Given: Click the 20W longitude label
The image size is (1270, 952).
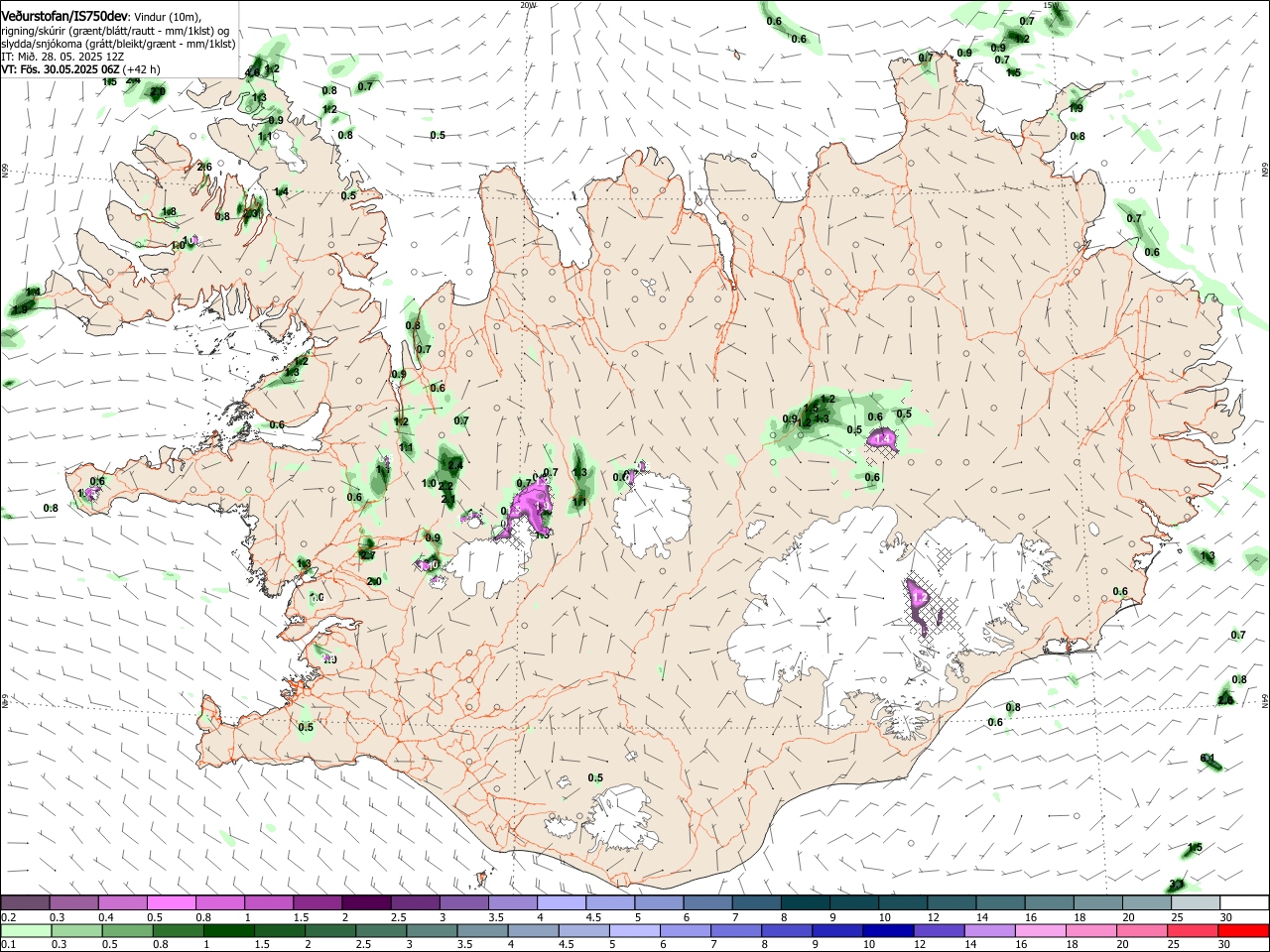Looking at the screenshot, I should pos(528,4).
